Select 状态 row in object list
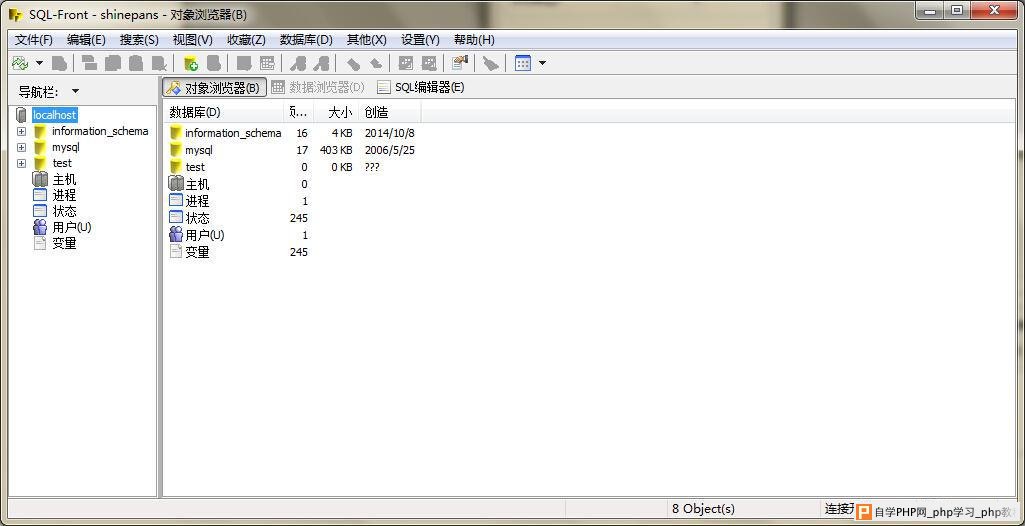 [197, 218]
